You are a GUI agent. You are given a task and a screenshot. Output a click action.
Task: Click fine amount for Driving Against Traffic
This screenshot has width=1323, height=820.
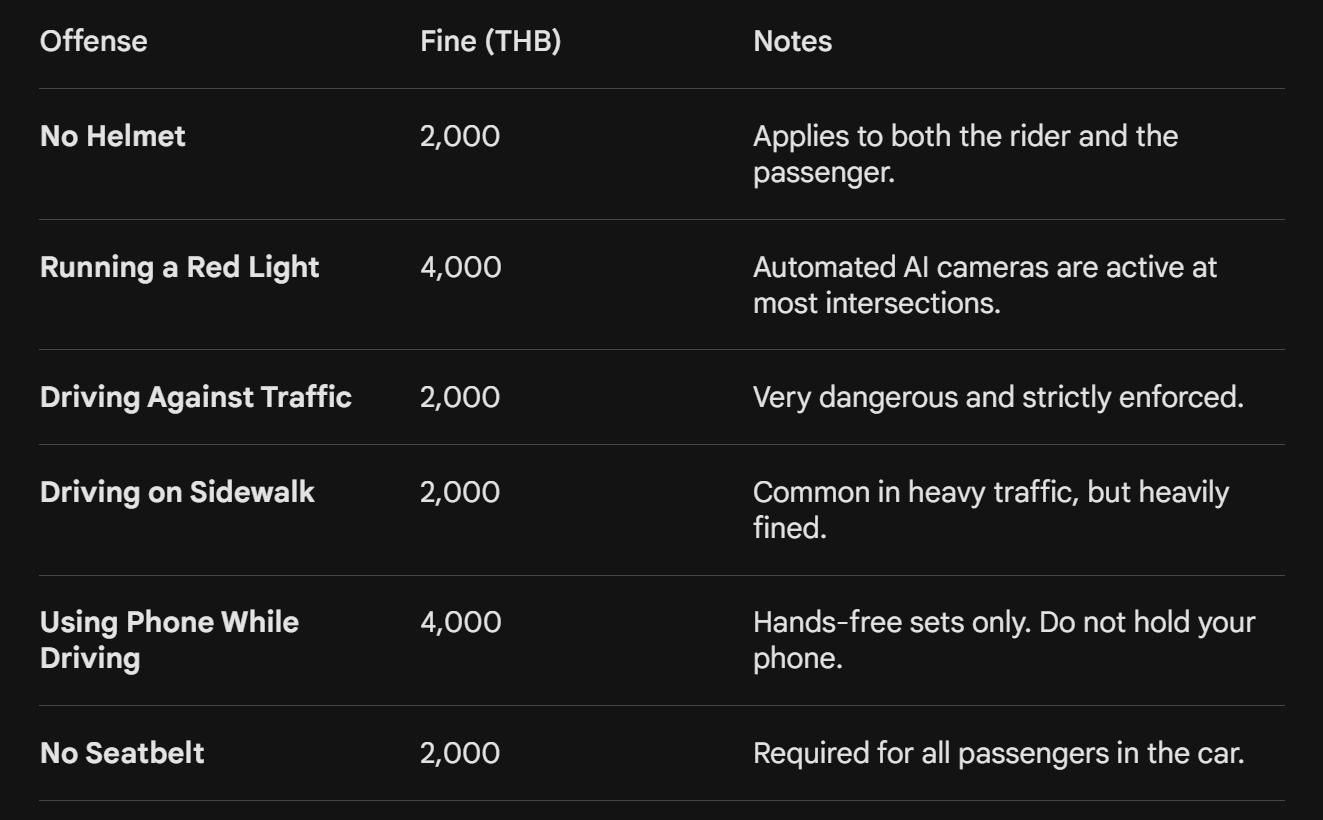[x=460, y=397]
